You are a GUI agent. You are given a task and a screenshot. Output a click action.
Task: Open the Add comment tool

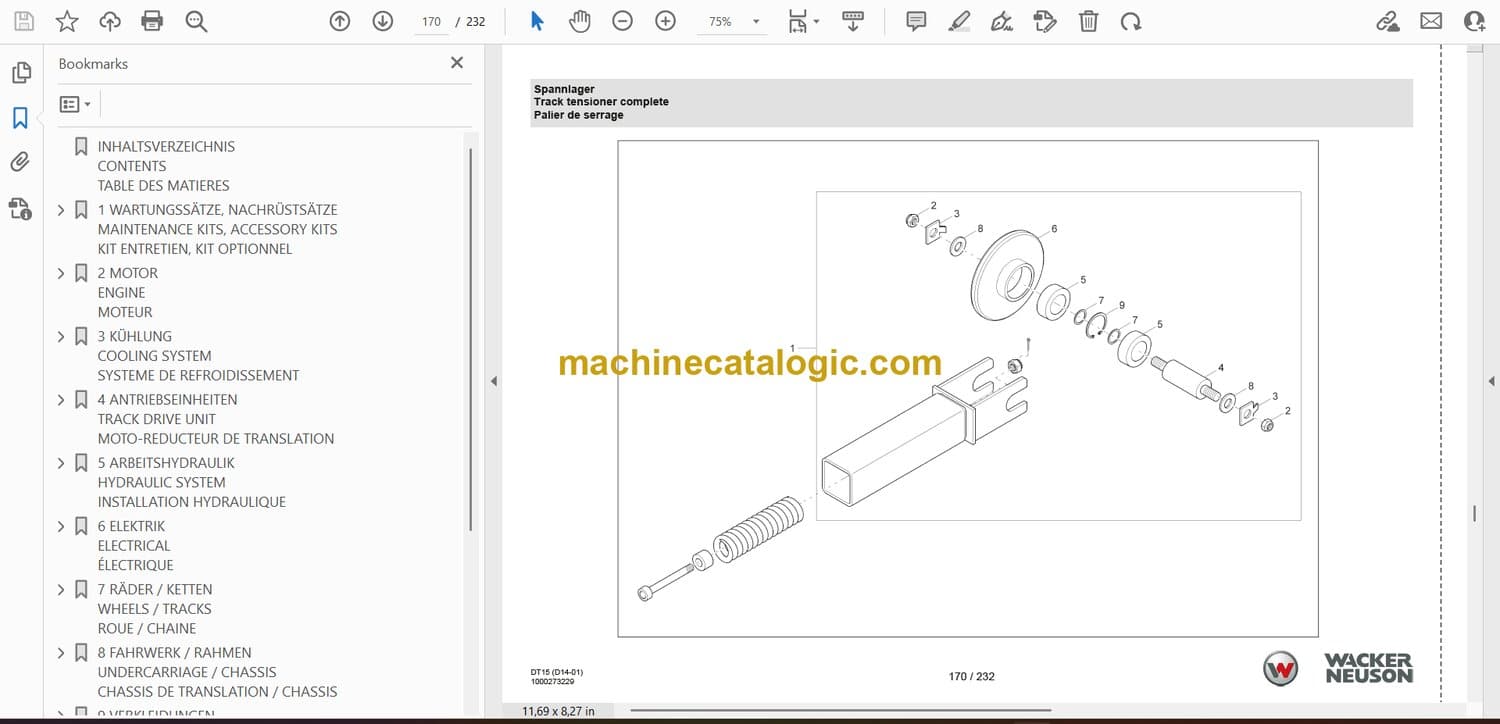tap(916, 21)
